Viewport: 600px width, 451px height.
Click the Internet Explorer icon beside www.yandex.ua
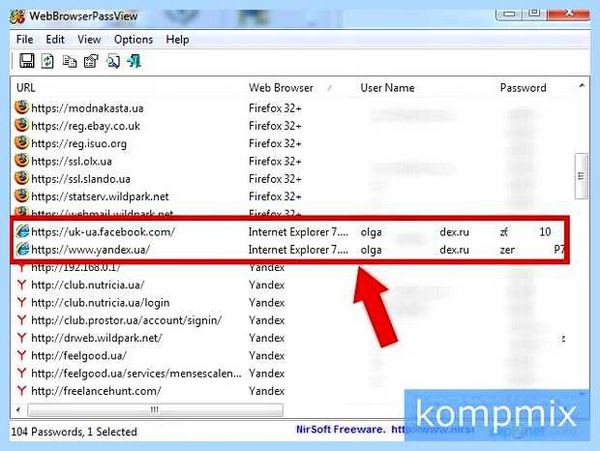(x=23, y=249)
